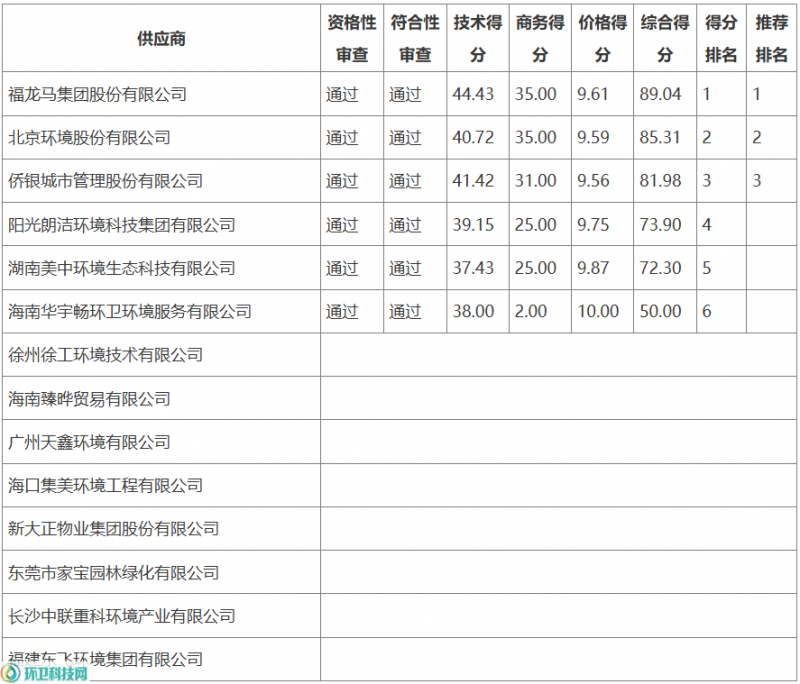800x684 pixels.
Task: Click the 侨银城市管理股份有限公司 cell
Action: pos(105,181)
